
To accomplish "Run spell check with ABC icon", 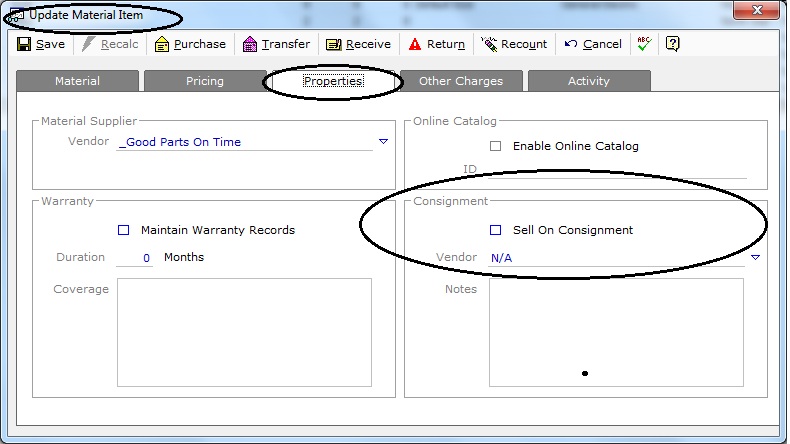I will point(645,44).
